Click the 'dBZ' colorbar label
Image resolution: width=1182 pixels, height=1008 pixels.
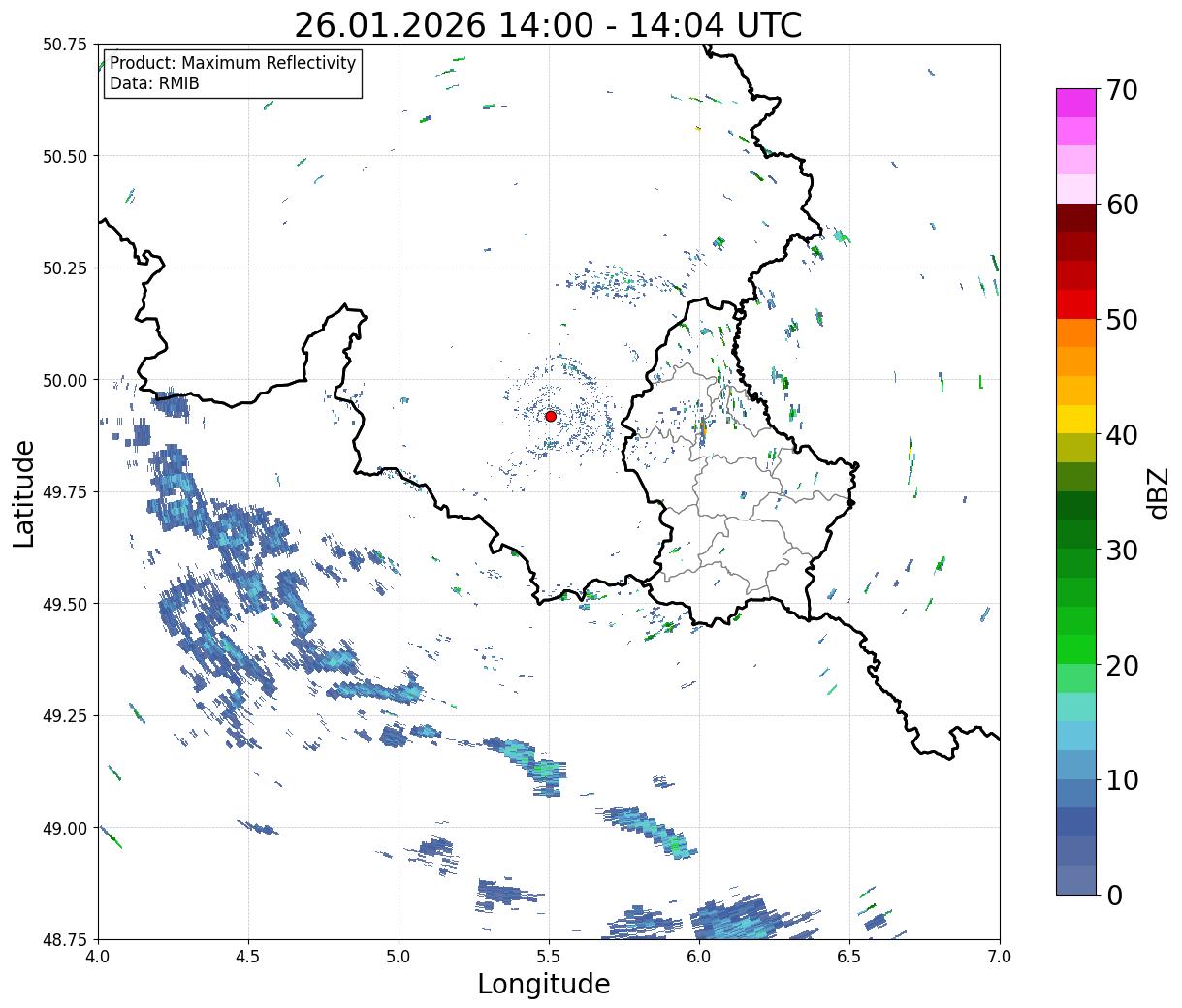coord(1158,492)
